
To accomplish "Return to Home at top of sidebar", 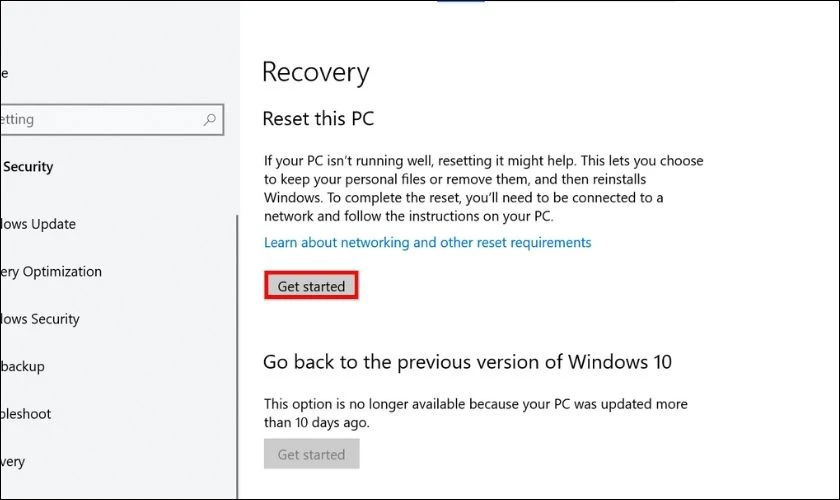I will click(x=4, y=73).
